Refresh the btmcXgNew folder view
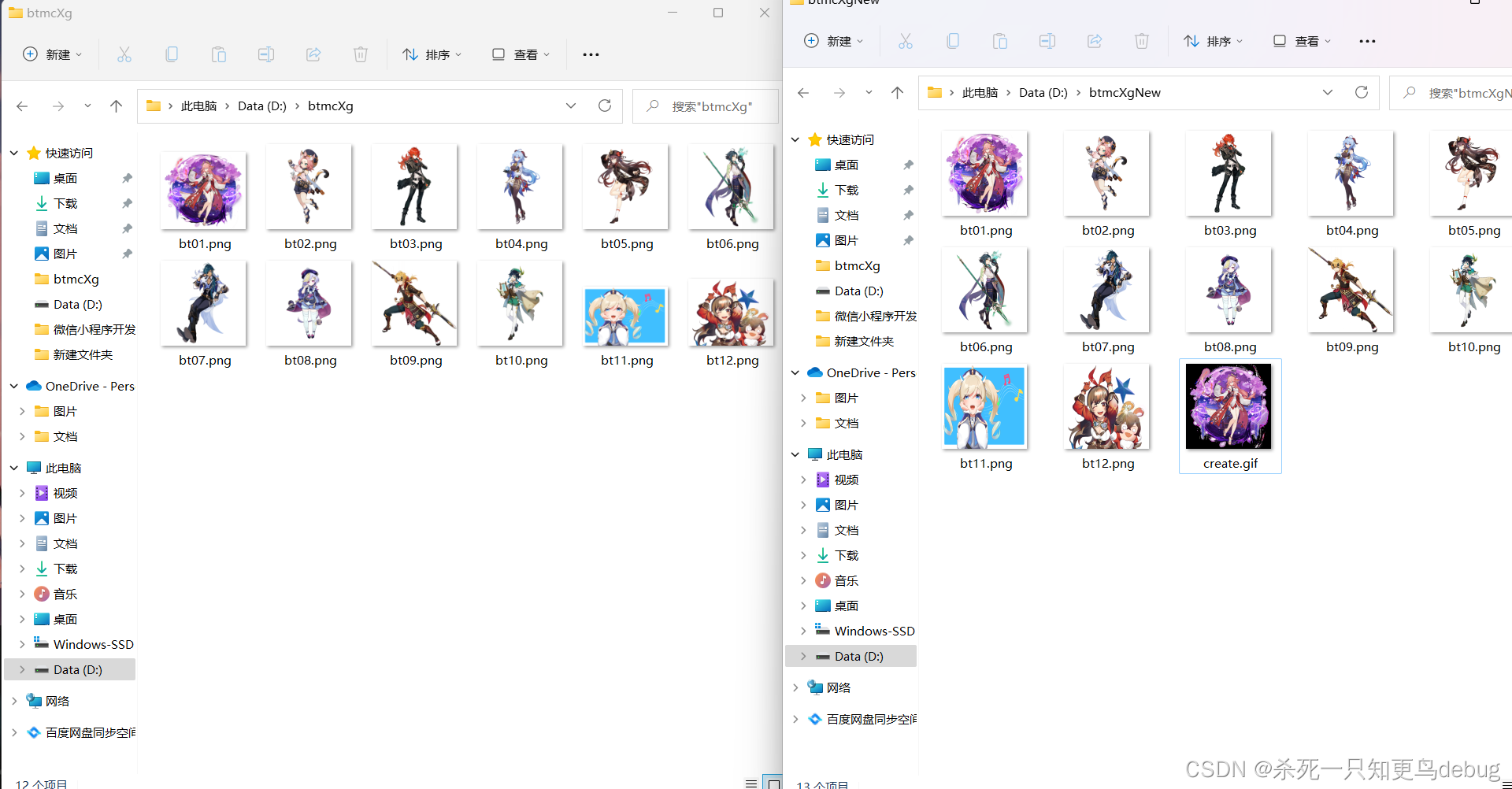 [x=1362, y=92]
